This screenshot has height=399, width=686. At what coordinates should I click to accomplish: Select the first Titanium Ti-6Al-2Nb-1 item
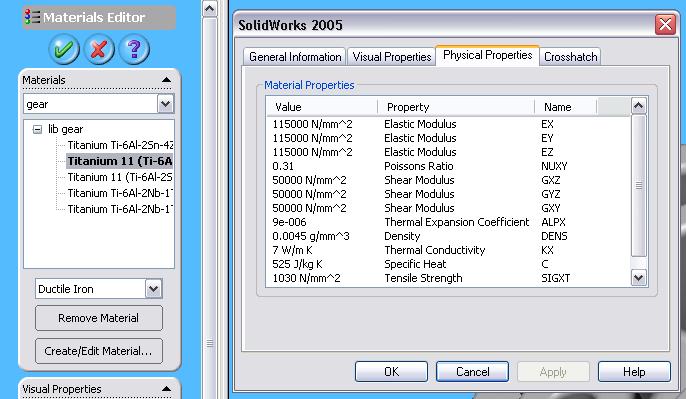tap(120, 193)
